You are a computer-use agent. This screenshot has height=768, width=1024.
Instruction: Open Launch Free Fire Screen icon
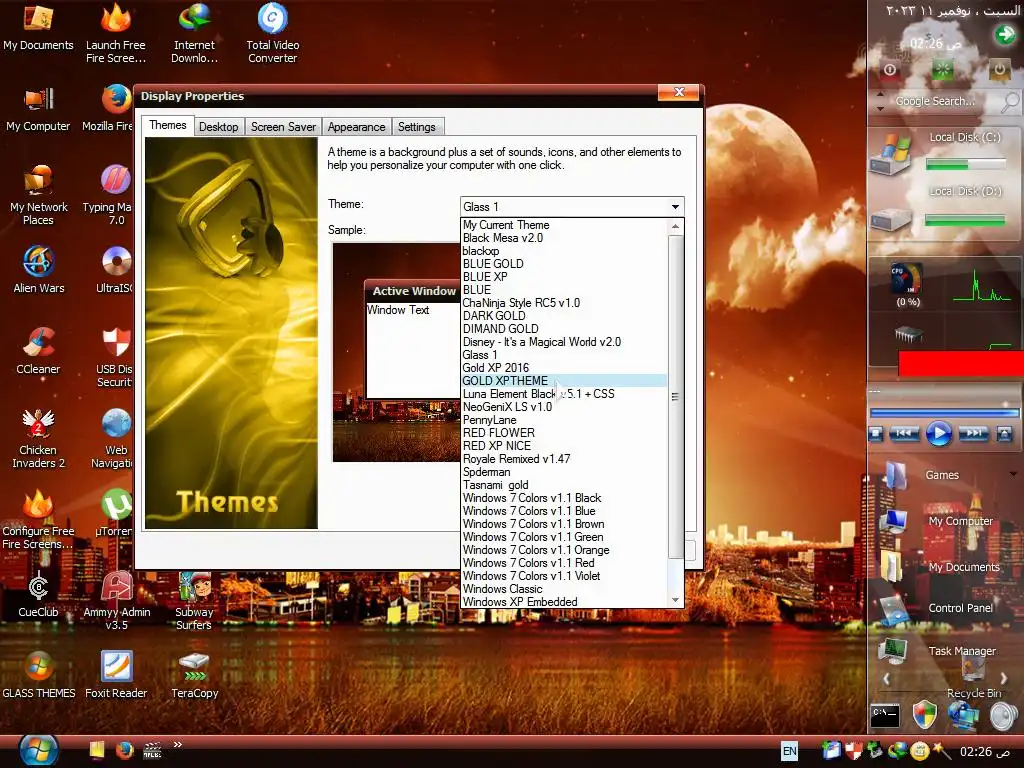[116, 33]
